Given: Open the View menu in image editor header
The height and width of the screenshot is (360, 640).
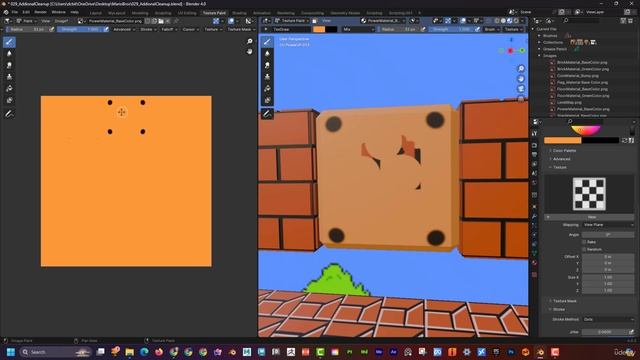Looking at the screenshot, I should [45, 20].
